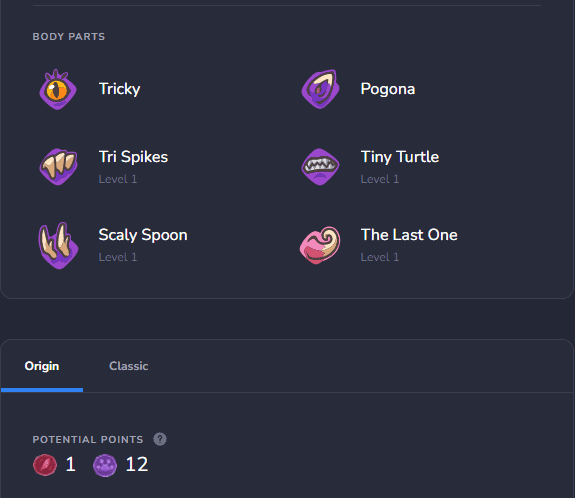This screenshot has height=498, width=575.
Task: Select the Scaly Spoon part name
Action: [143, 235]
